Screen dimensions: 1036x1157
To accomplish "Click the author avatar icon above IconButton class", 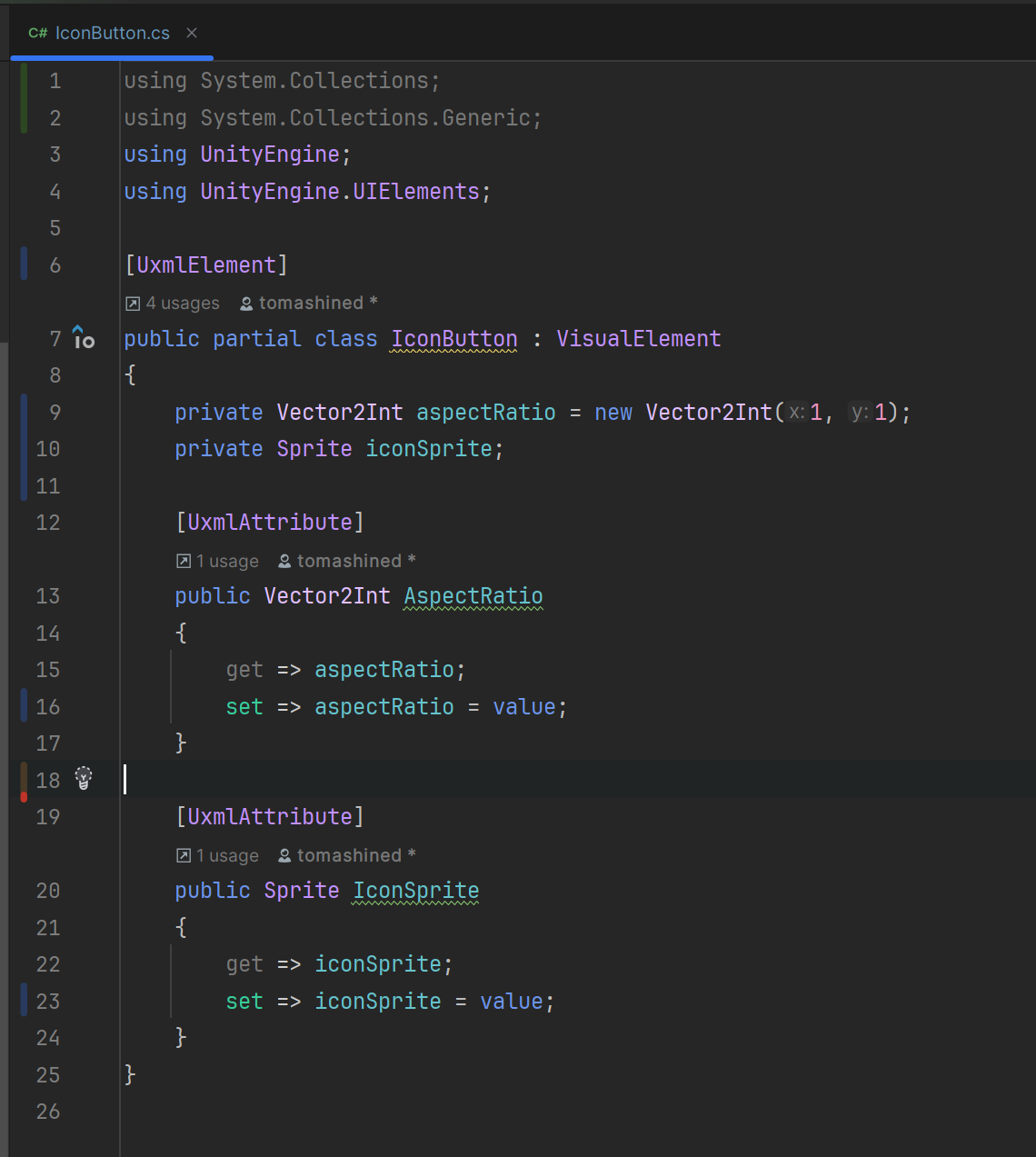I will (244, 303).
